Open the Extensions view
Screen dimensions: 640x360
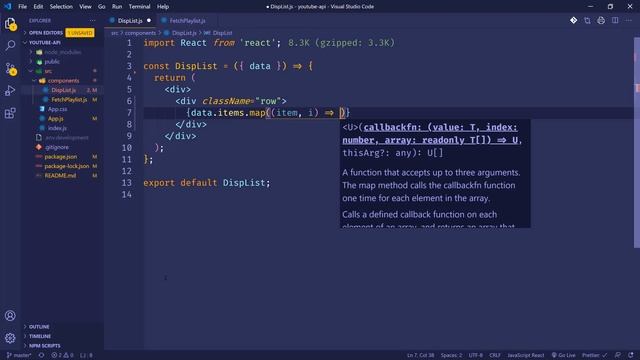point(10,113)
